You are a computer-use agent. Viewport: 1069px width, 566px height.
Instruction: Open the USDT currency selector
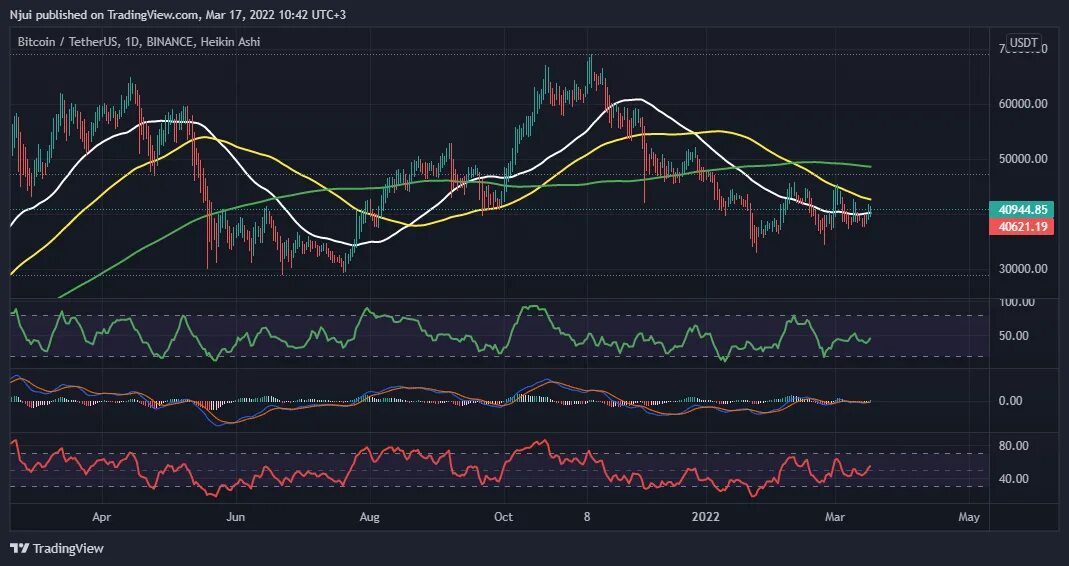point(1023,43)
